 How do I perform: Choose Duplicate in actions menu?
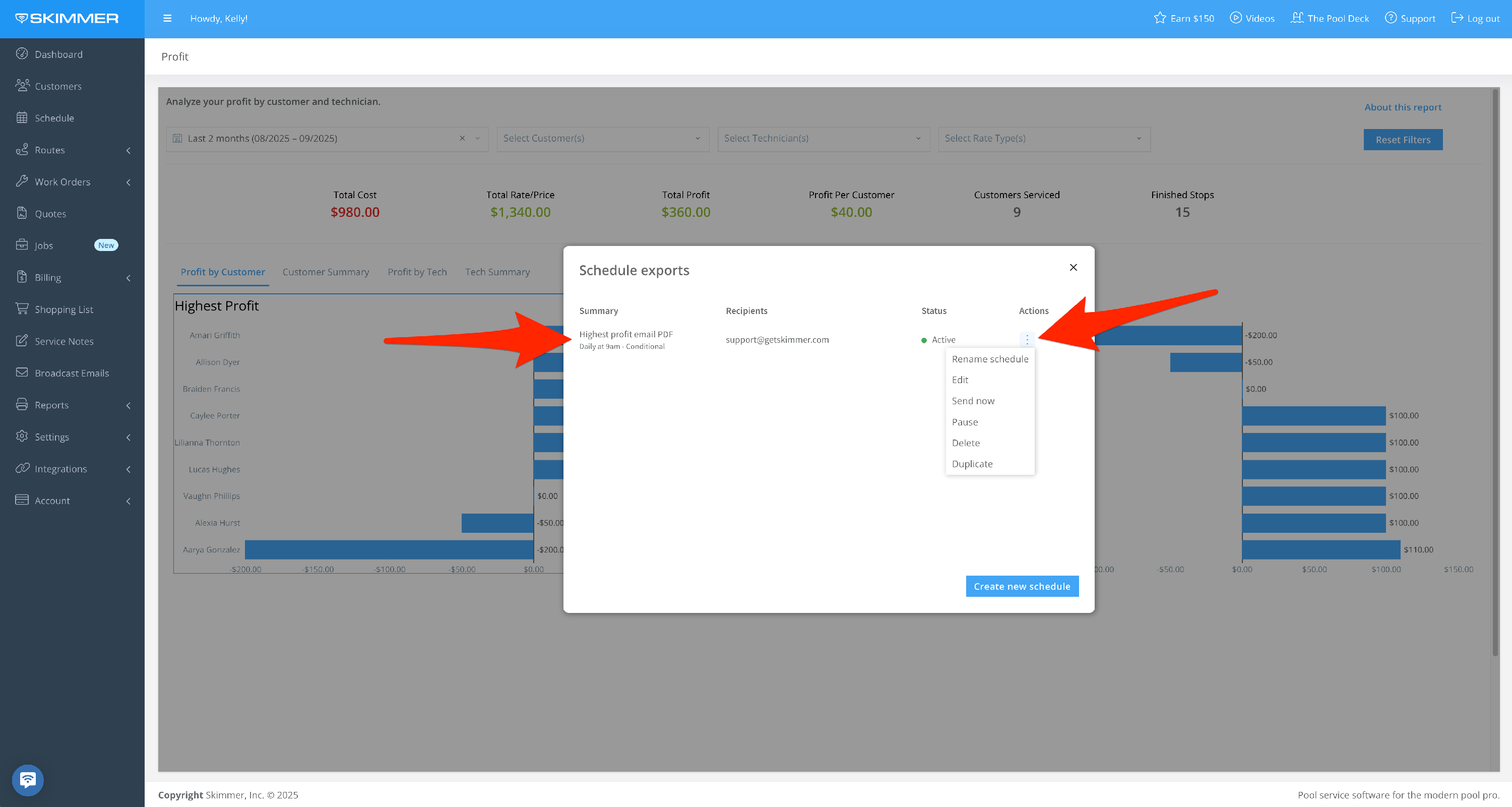972,464
